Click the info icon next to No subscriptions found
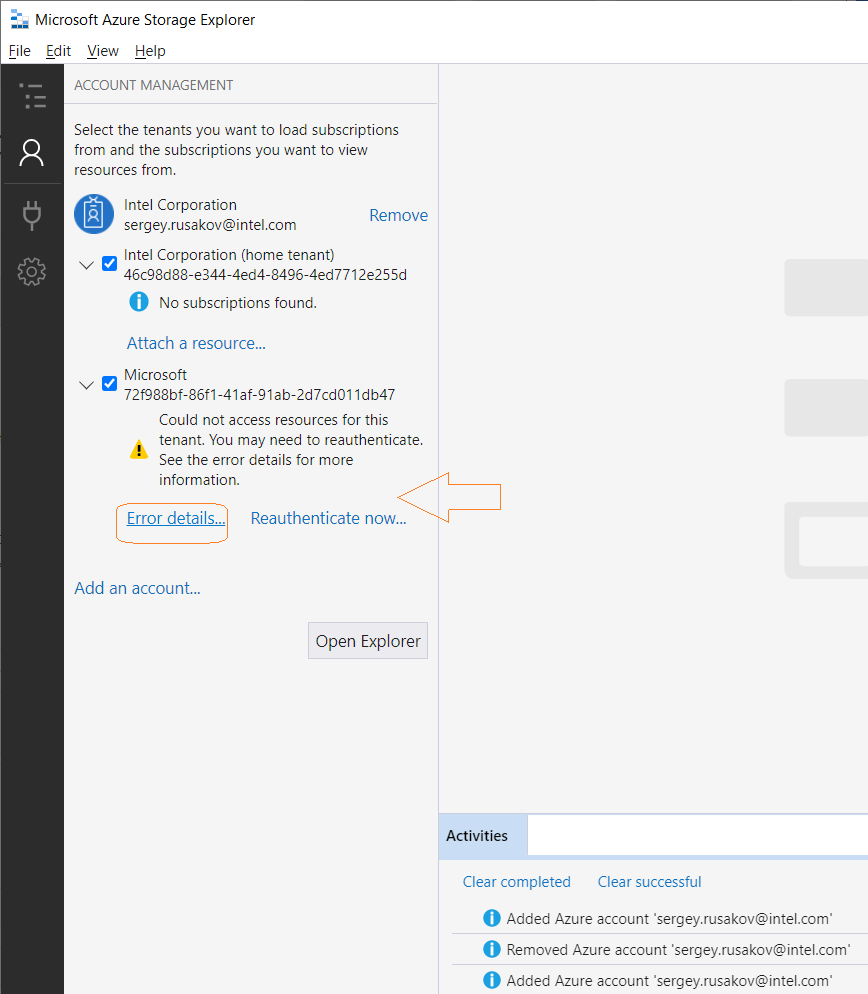 139,302
